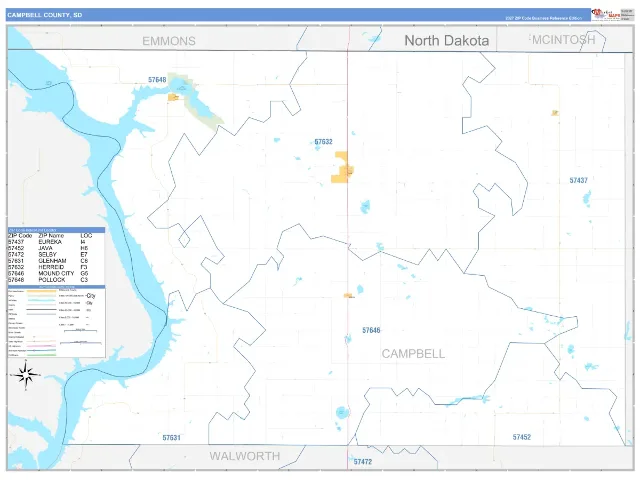The image size is (640, 480).
Task: Click the ZIP Code column header
Action: (20, 236)
